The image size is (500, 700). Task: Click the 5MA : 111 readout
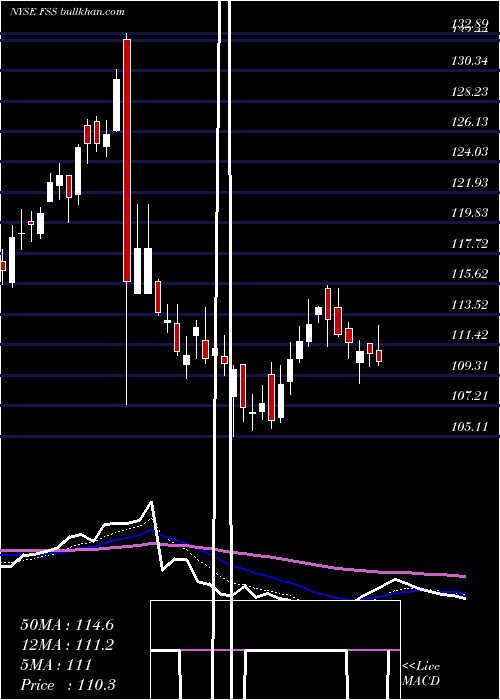pos(56,665)
